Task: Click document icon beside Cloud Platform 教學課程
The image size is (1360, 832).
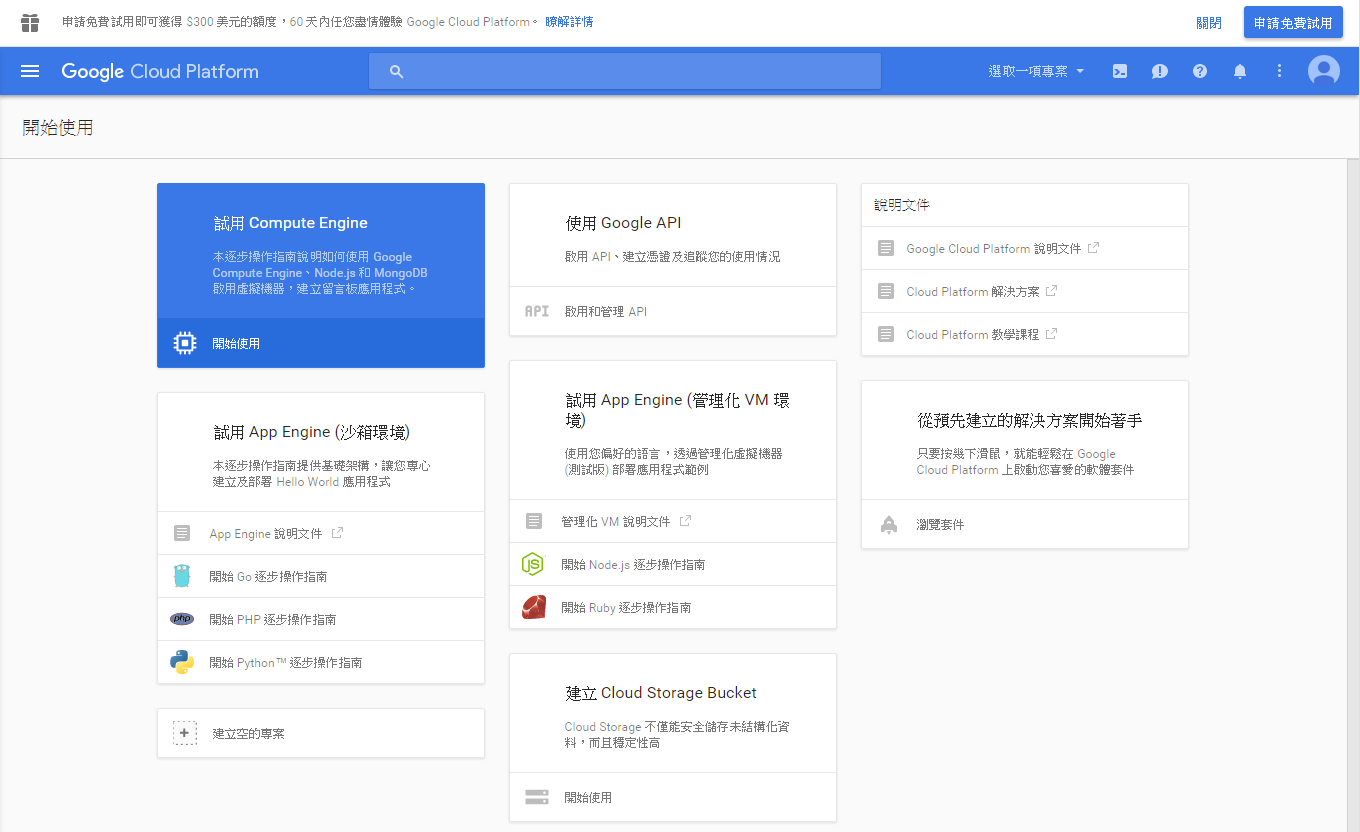Action: pos(886,334)
